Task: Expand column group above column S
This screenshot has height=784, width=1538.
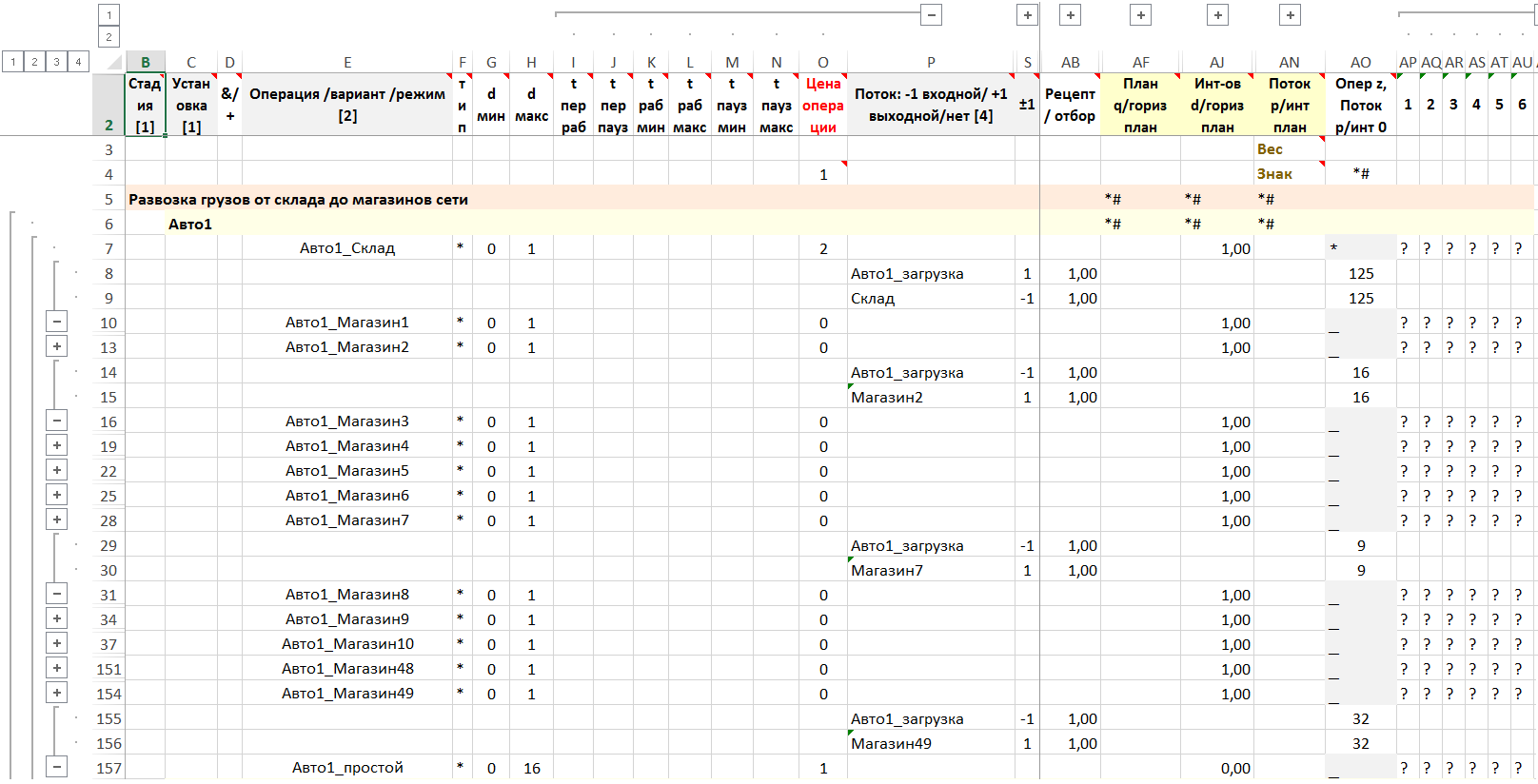Action: [x=1027, y=15]
